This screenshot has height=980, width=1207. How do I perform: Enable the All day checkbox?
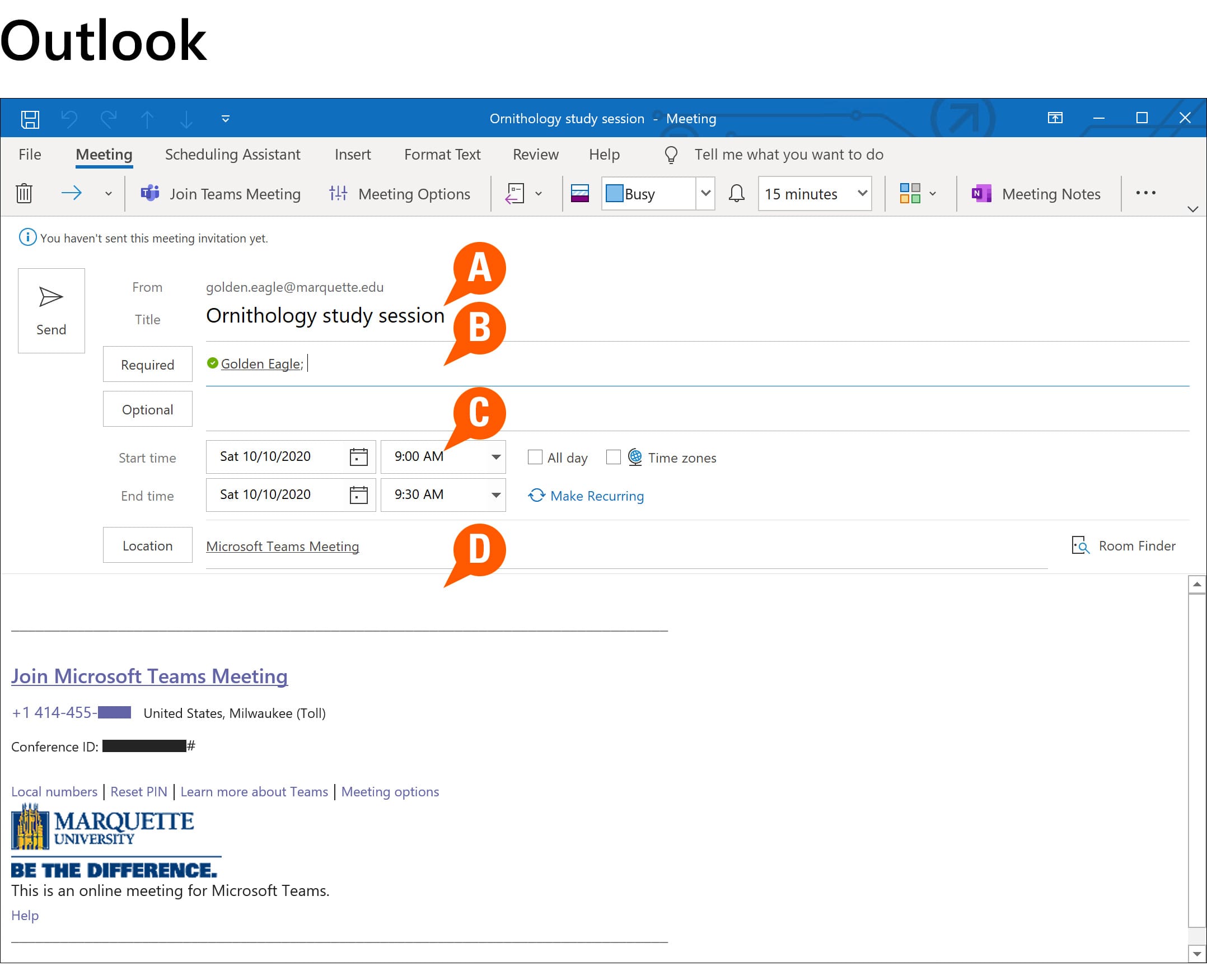[535, 457]
